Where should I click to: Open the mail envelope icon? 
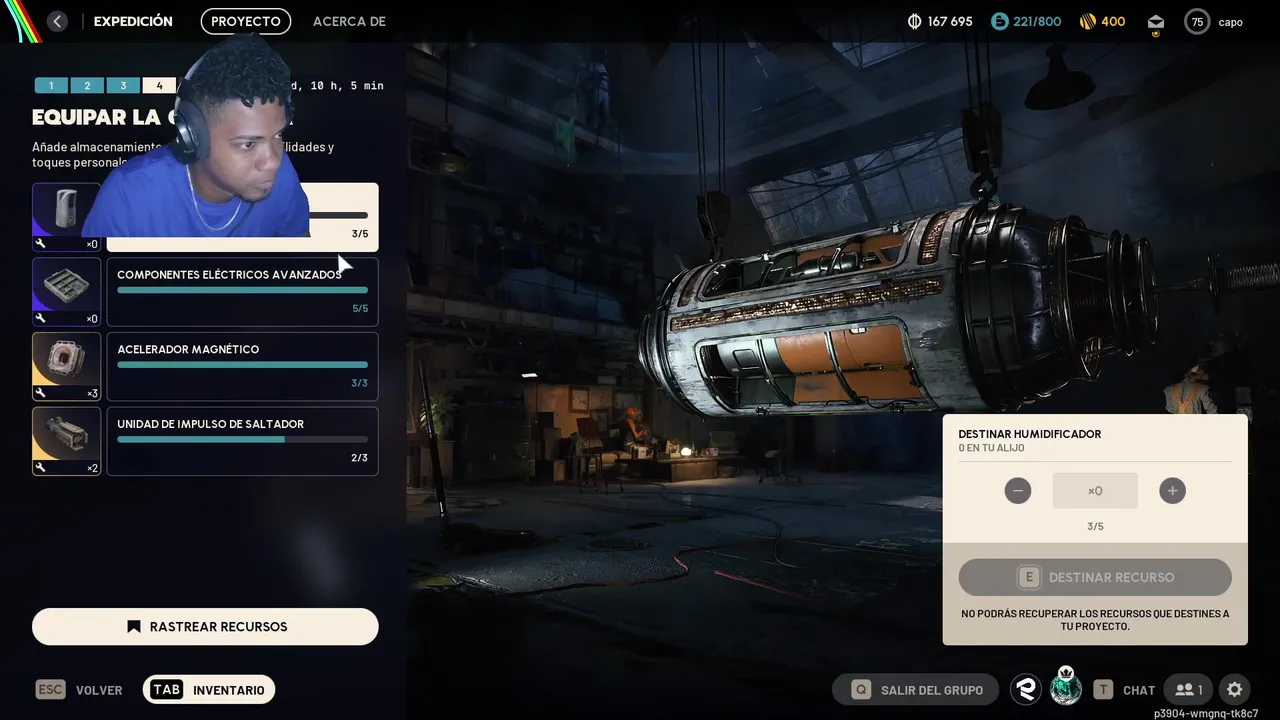[x=1155, y=21]
